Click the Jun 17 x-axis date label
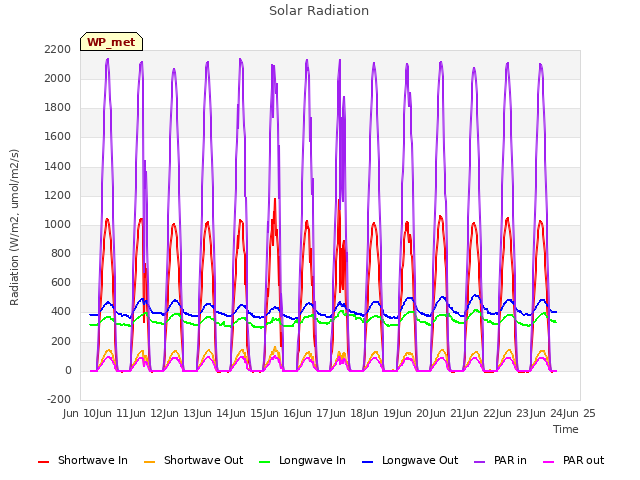The height and width of the screenshot is (480, 640). click(313, 413)
